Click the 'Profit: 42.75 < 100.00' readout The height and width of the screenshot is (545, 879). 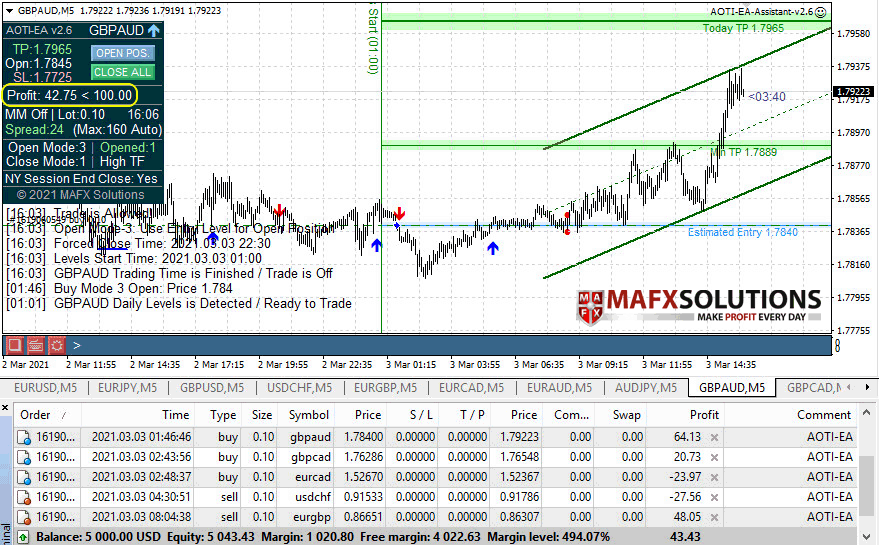pos(70,95)
